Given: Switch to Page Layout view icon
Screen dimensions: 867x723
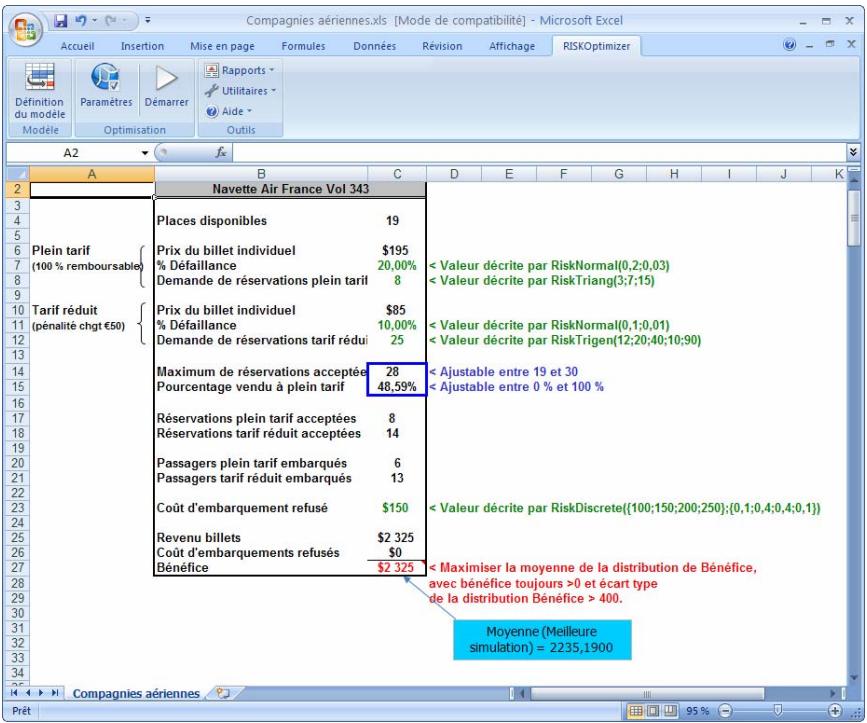Looking at the screenshot, I should pyautogui.click(x=655, y=709).
